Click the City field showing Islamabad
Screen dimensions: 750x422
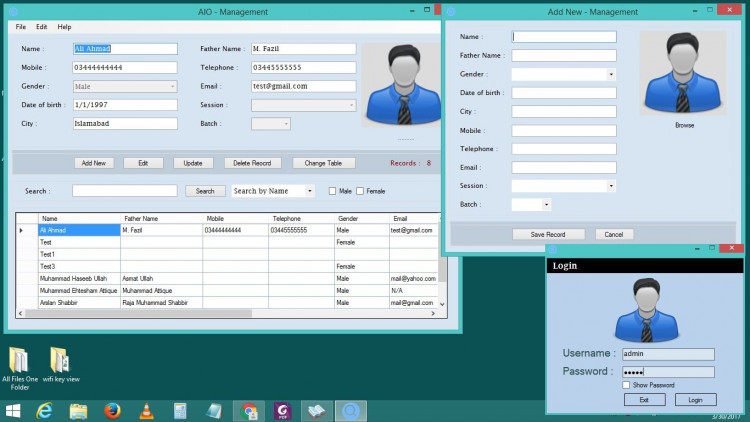click(x=125, y=123)
